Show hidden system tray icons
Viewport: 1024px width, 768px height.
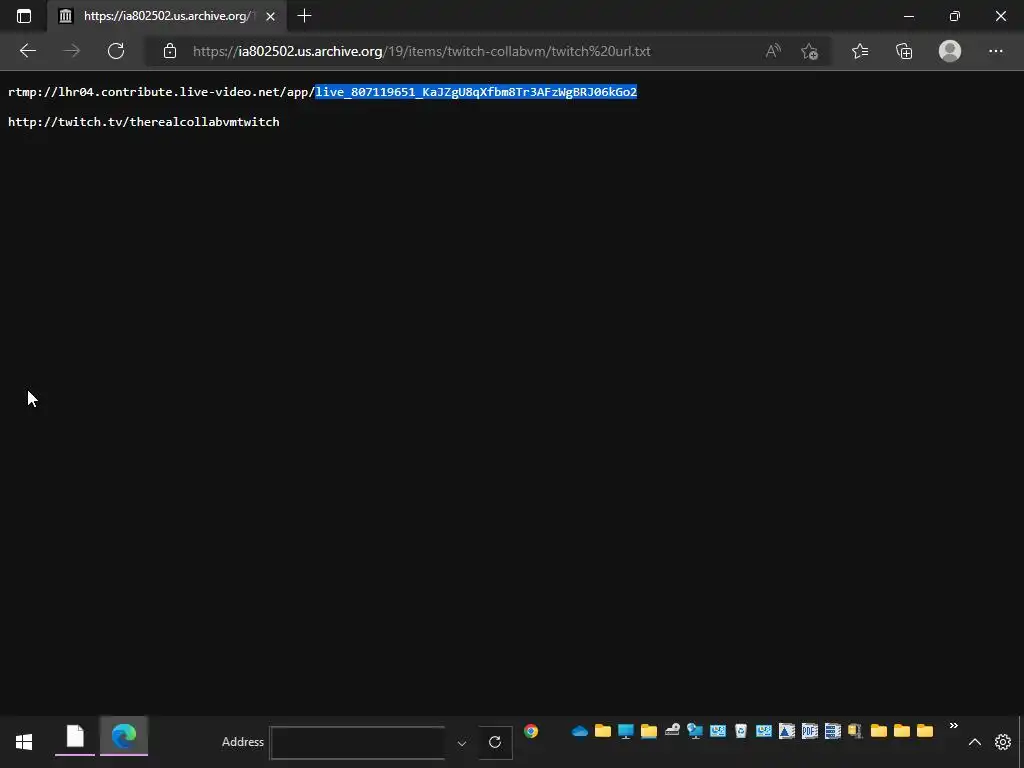click(975, 742)
